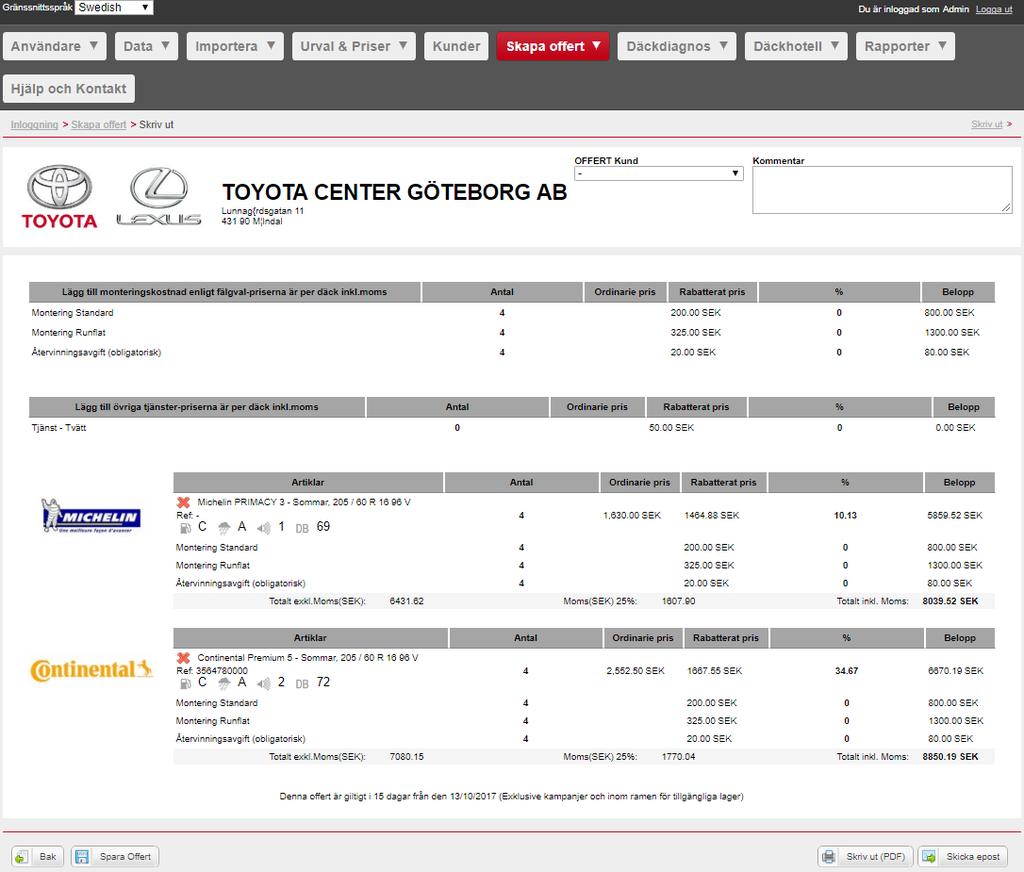Click the Continental fuel efficiency icon
This screenshot has height=872, width=1024.
pyautogui.click(x=185, y=683)
